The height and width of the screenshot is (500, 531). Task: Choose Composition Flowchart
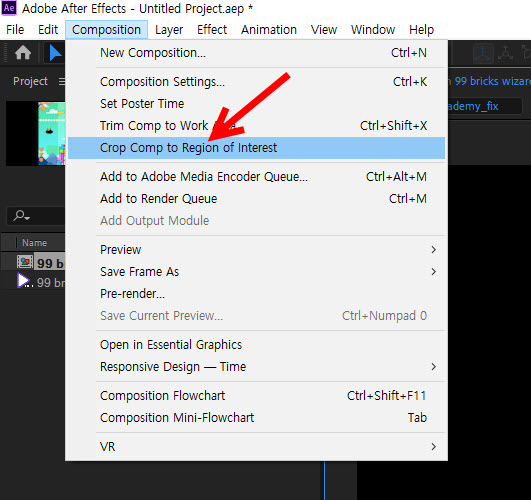tap(256, 396)
